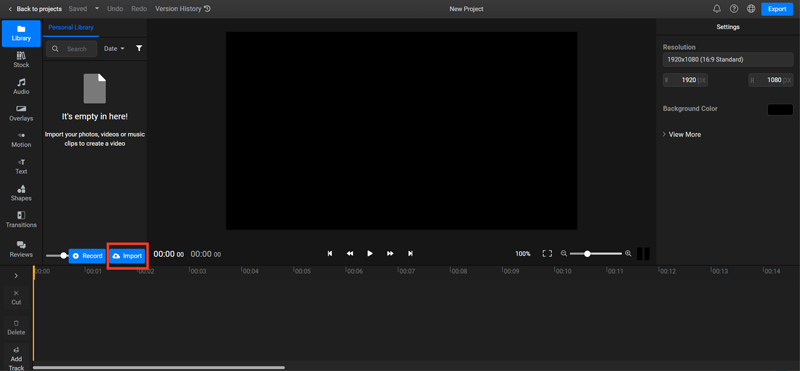
Task: Open Version History
Action: (x=183, y=9)
